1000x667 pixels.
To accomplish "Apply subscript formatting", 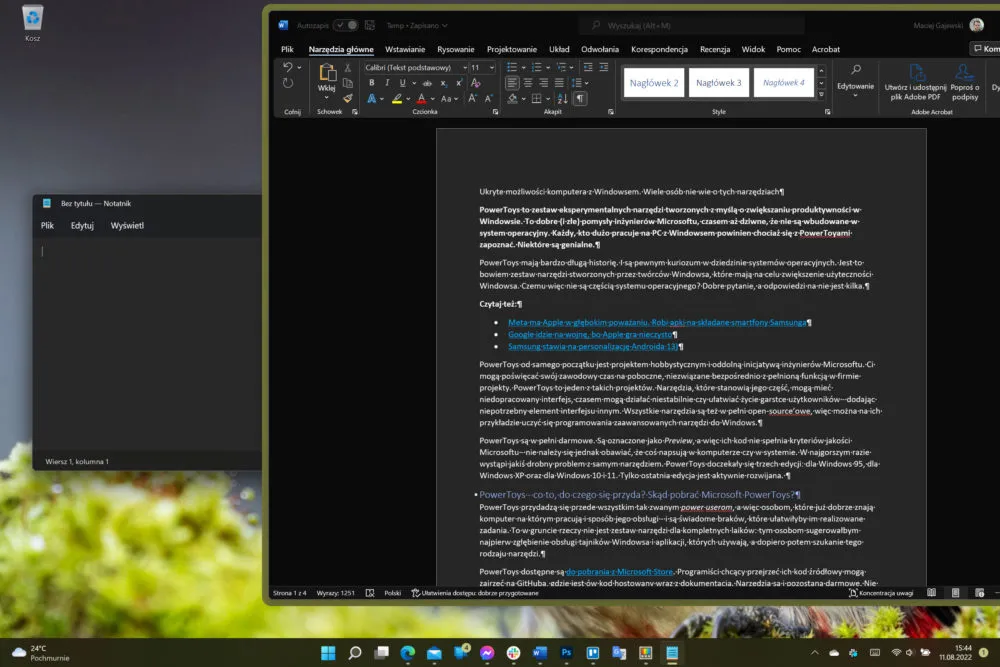I will tap(443, 83).
